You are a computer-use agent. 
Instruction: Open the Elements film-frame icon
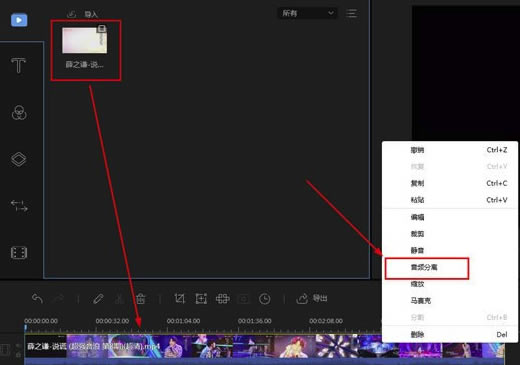19,253
